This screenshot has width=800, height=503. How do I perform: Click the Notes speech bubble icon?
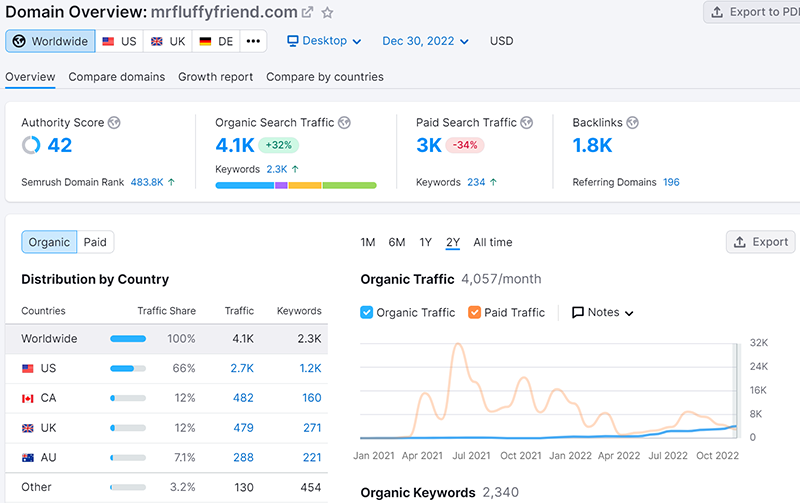pyautogui.click(x=578, y=312)
